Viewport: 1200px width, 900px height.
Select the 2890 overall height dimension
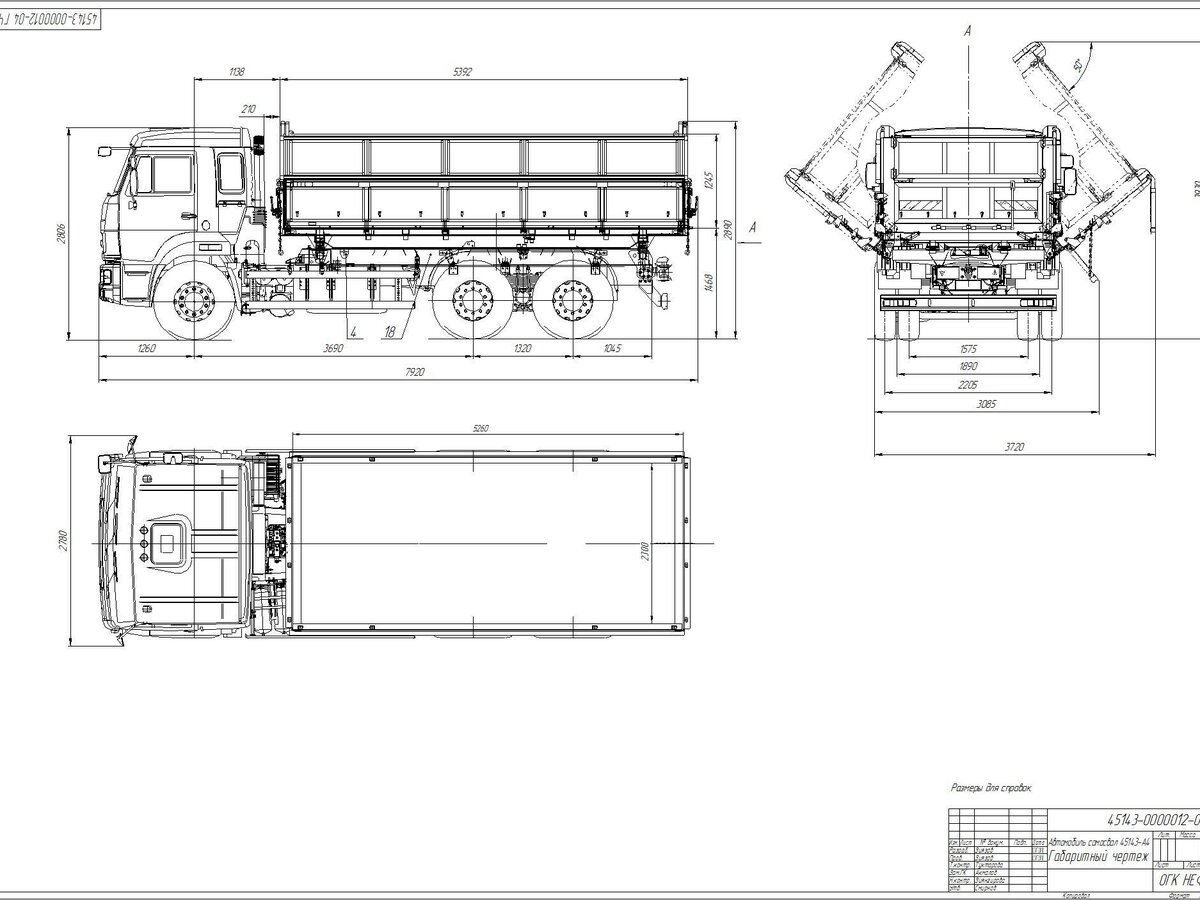[730, 229]
